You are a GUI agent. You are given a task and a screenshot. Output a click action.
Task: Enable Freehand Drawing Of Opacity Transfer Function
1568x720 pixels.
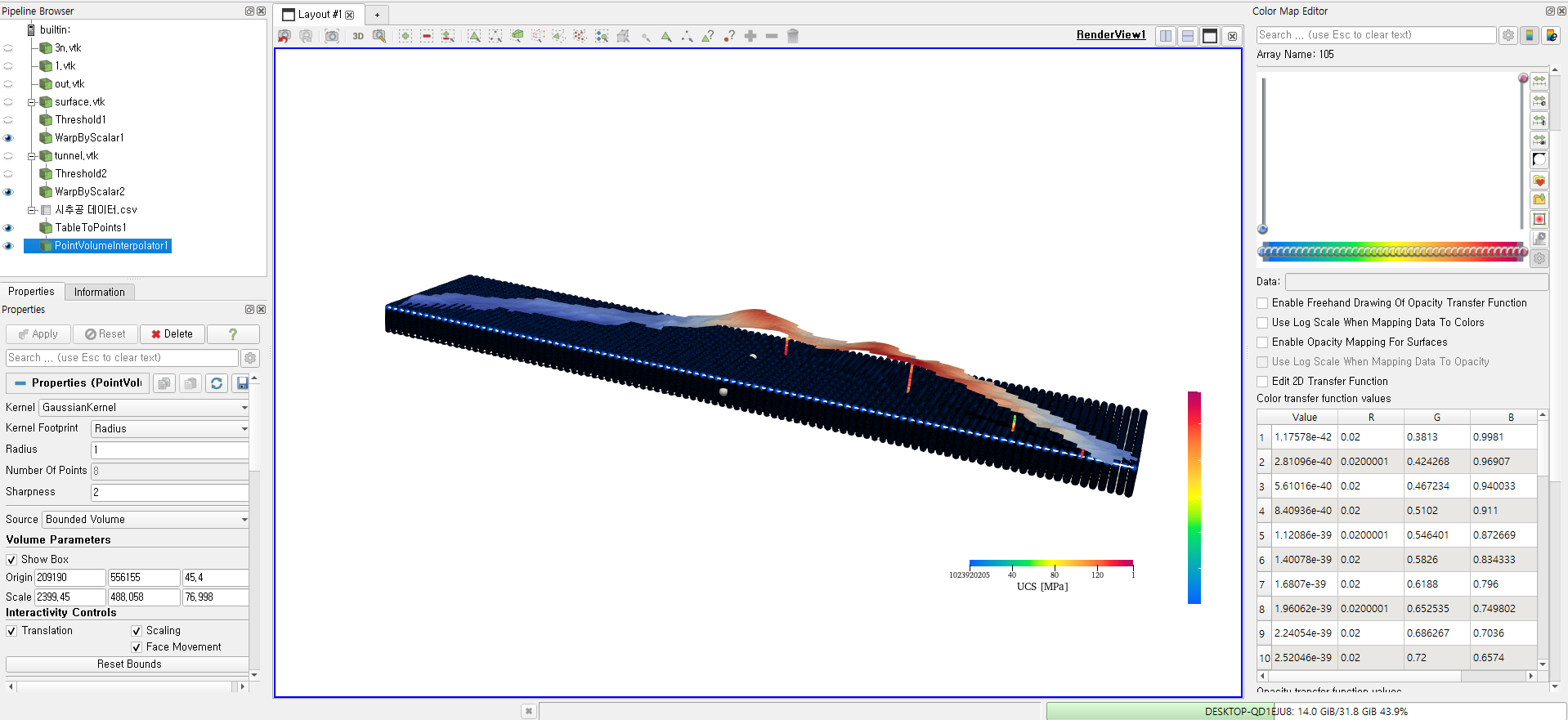pos(1262,303)
